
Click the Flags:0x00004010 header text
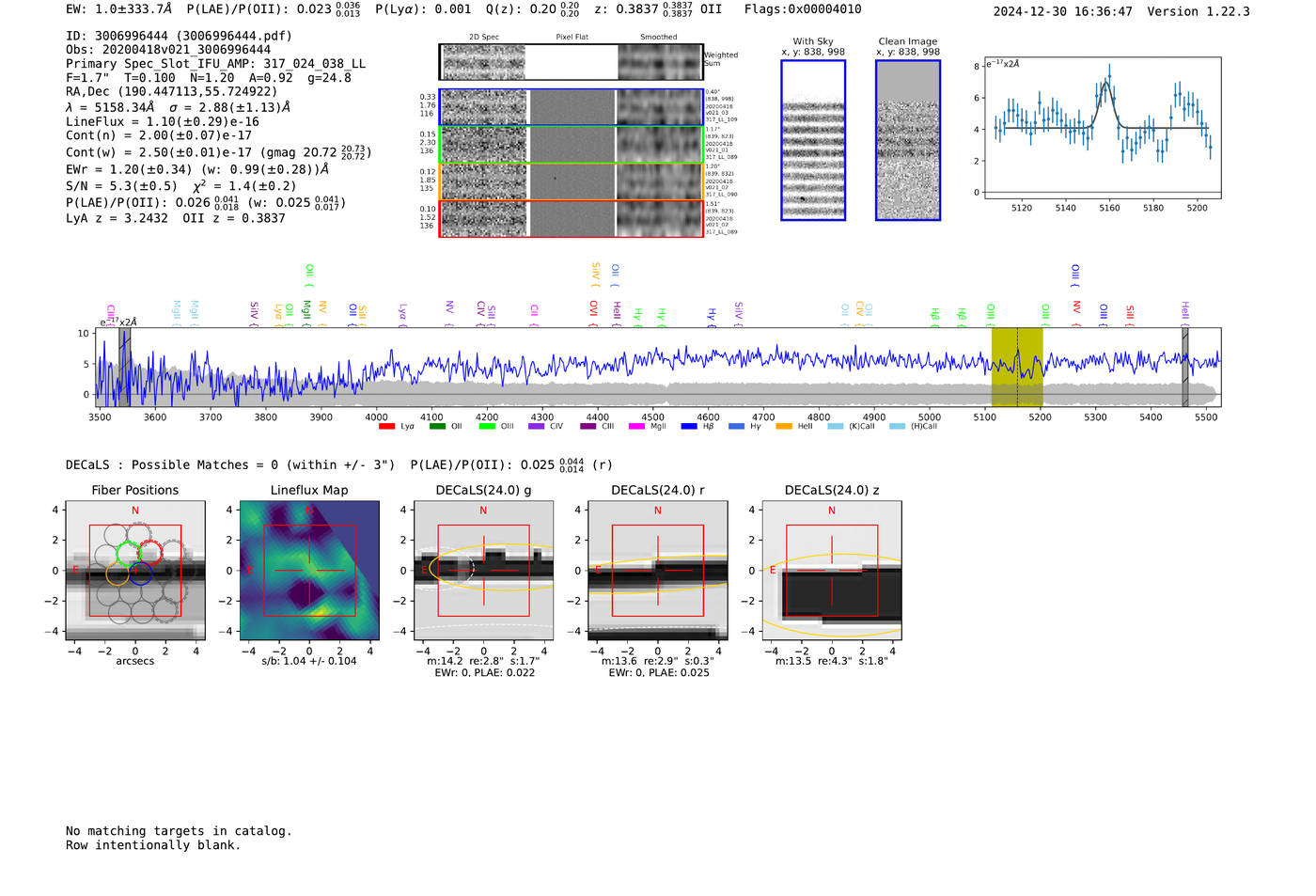[x=803, y=9]
